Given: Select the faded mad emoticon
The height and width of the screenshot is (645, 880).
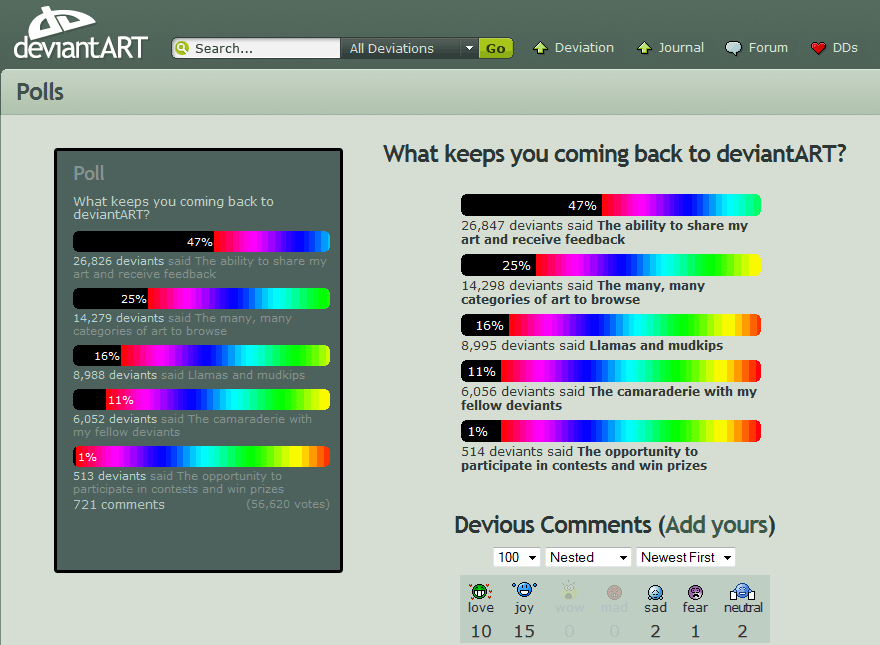Looking at the screenshot, I should [x=614, y=592].
